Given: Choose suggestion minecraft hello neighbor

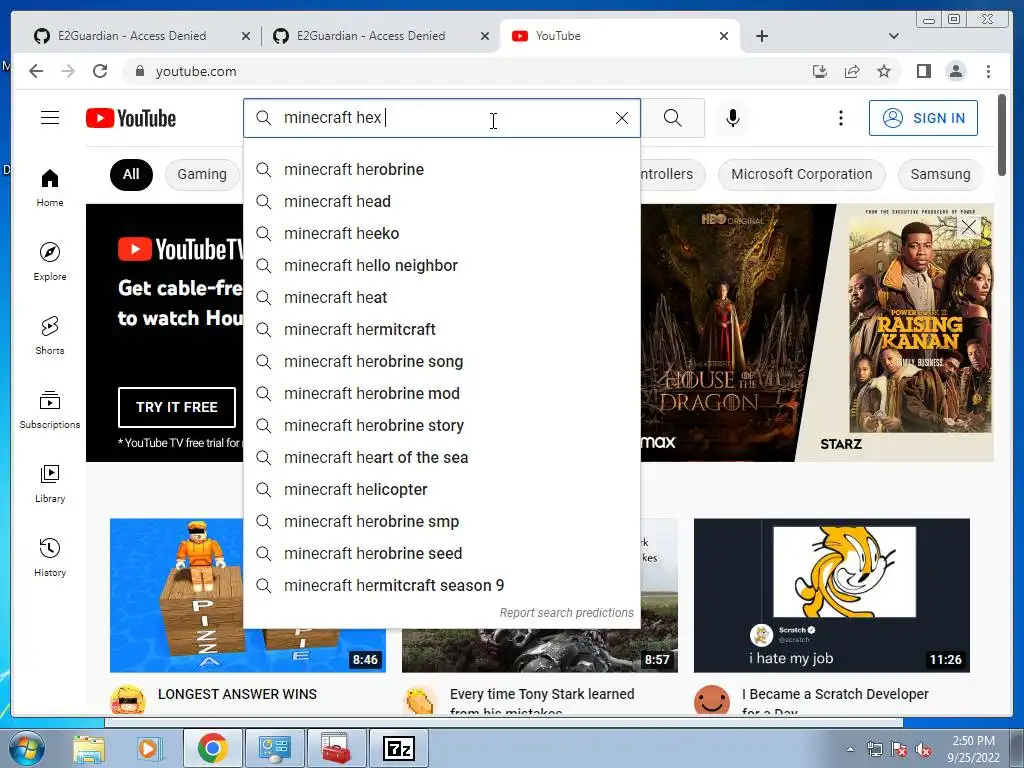Looking at the screenshot, I should [x=441, y=266].
